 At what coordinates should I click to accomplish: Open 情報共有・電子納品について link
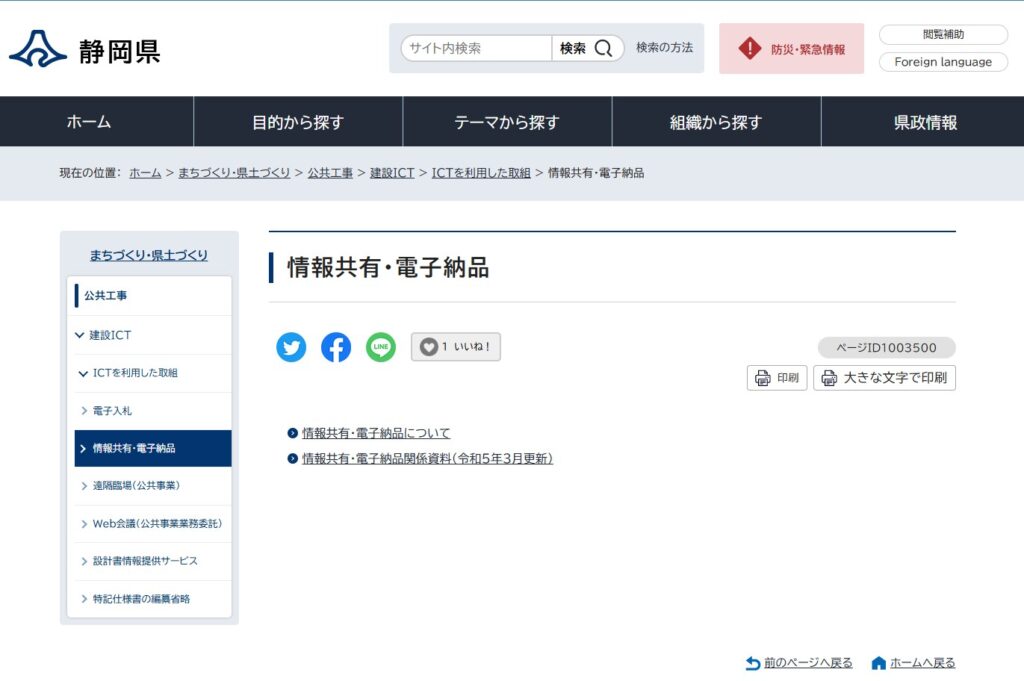(376, 433)
